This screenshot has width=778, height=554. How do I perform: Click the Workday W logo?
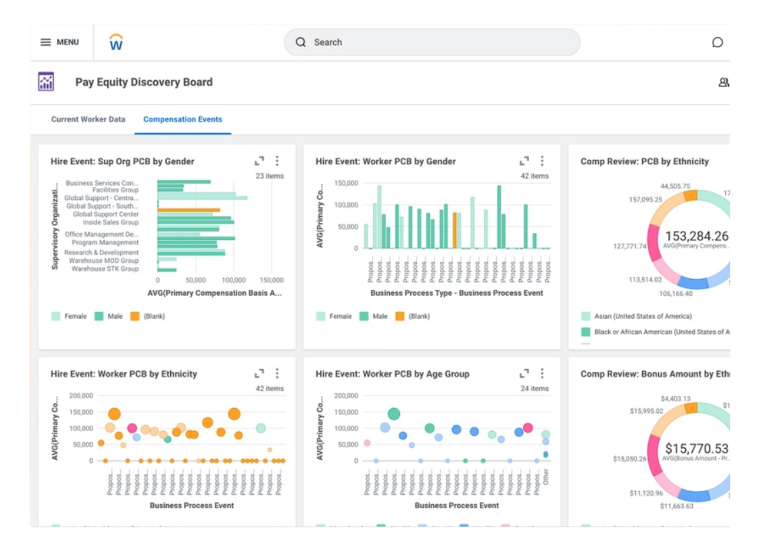point(116,42)
